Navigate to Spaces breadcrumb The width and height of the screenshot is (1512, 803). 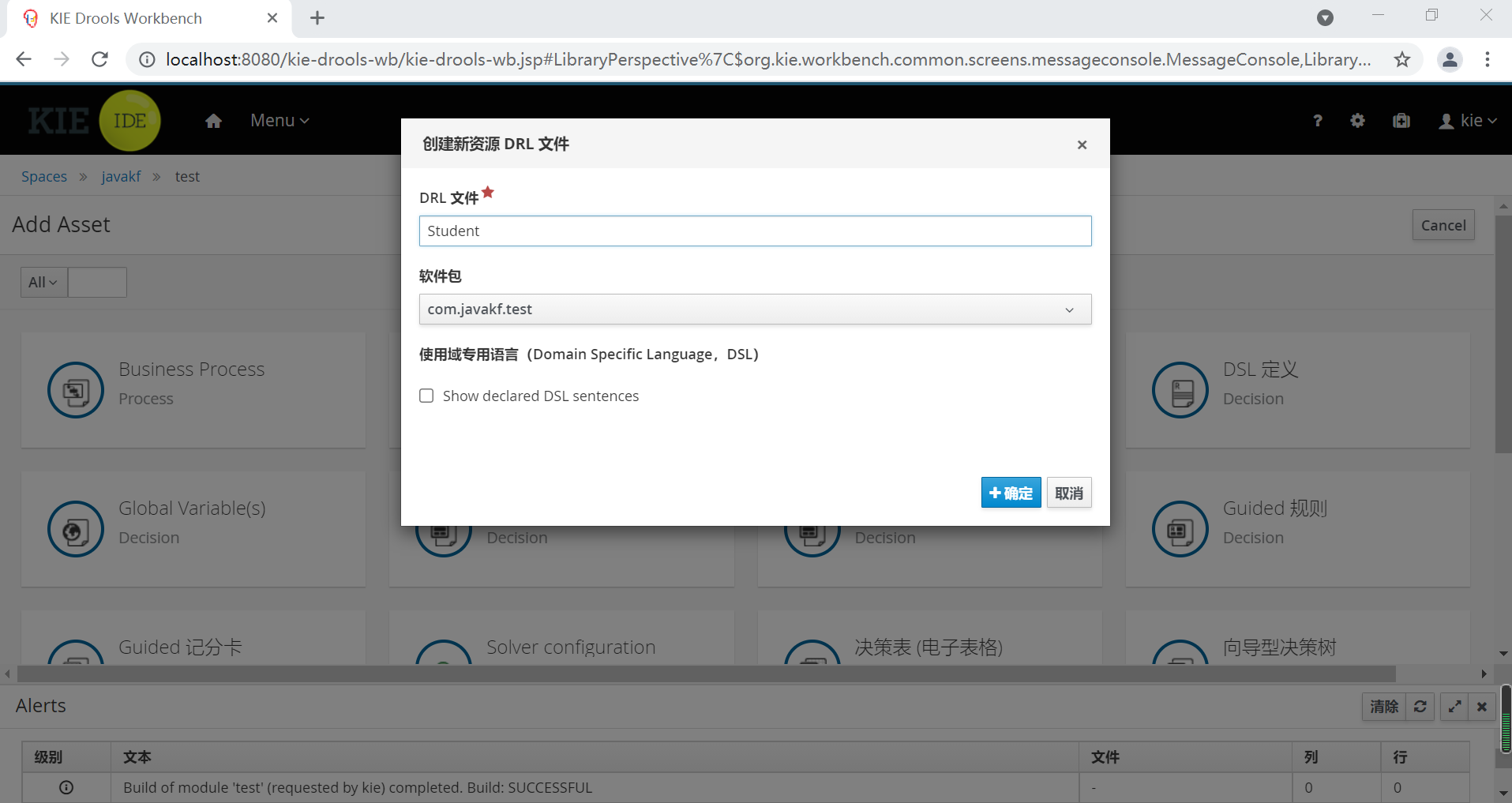(x=44, y=177)
